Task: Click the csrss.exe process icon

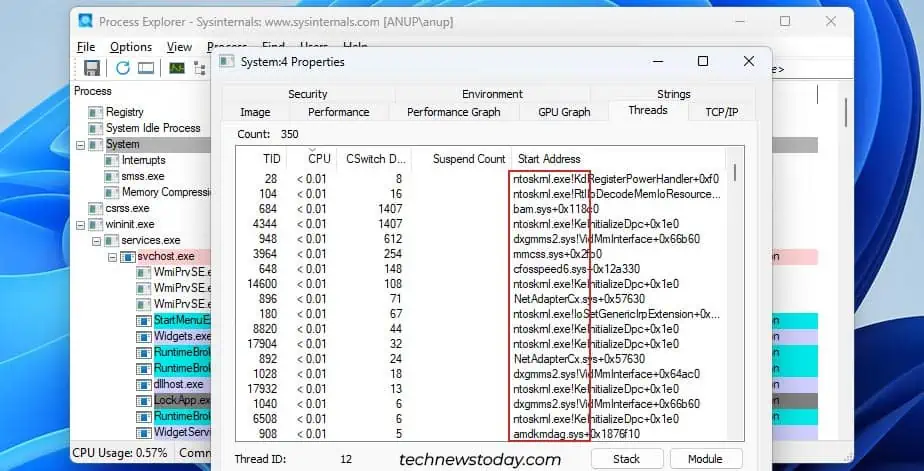Action: click(96, 208)
